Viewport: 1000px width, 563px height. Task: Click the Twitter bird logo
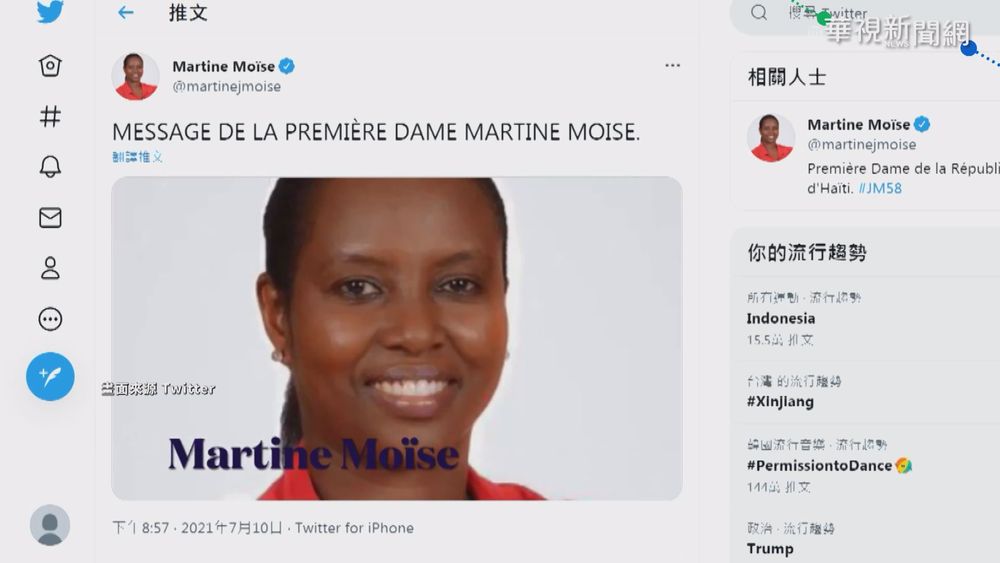(x=50, y=11)
